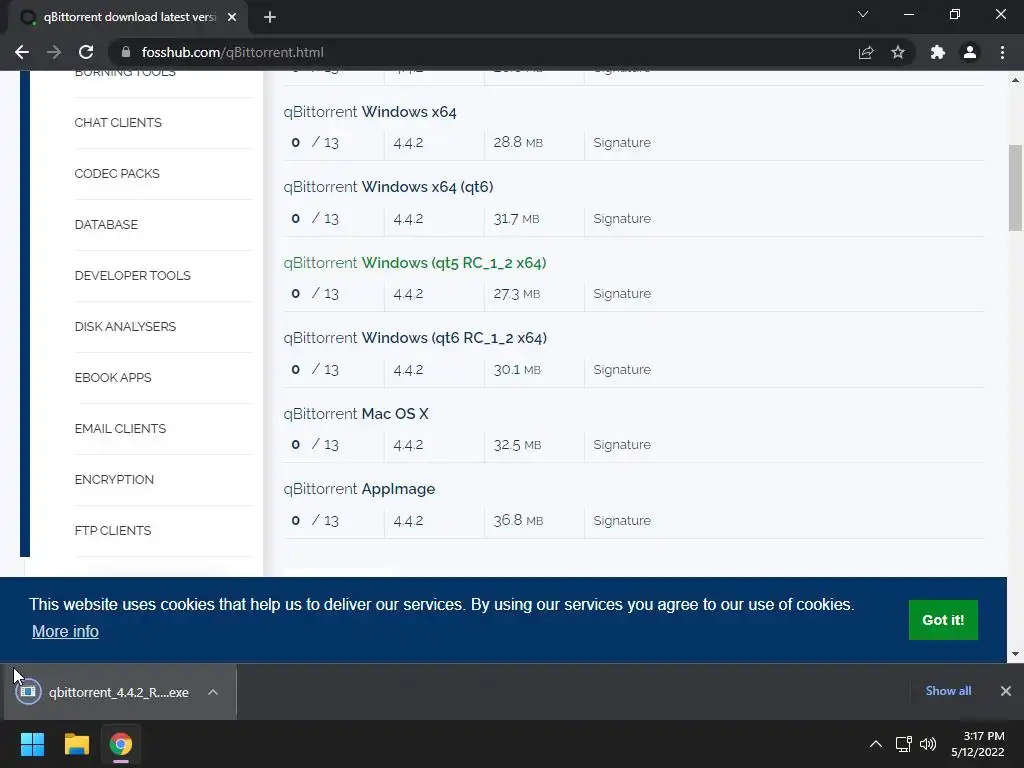
Task: Open Signature for Windows x64 (qt6) row
Action: [x=622, y=219]
